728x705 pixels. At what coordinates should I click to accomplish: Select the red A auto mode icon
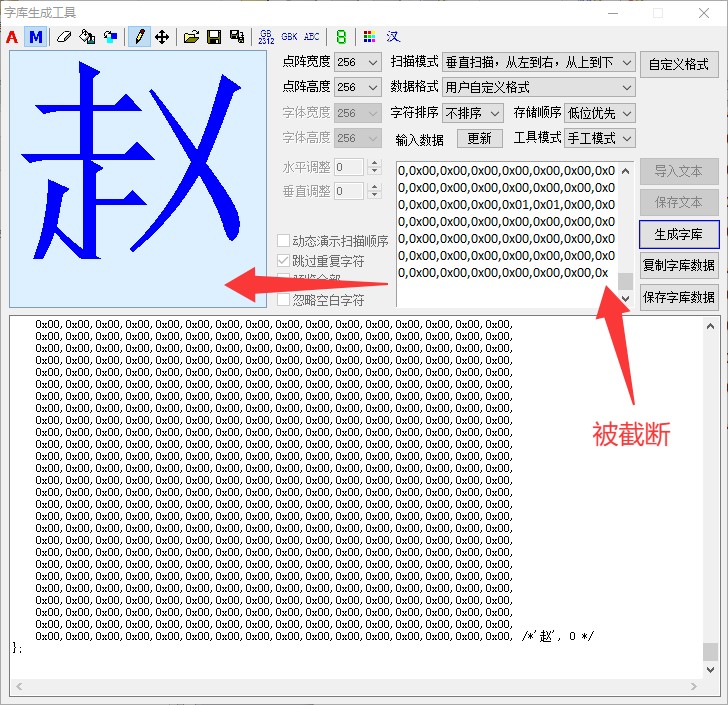tap(13, 37)
